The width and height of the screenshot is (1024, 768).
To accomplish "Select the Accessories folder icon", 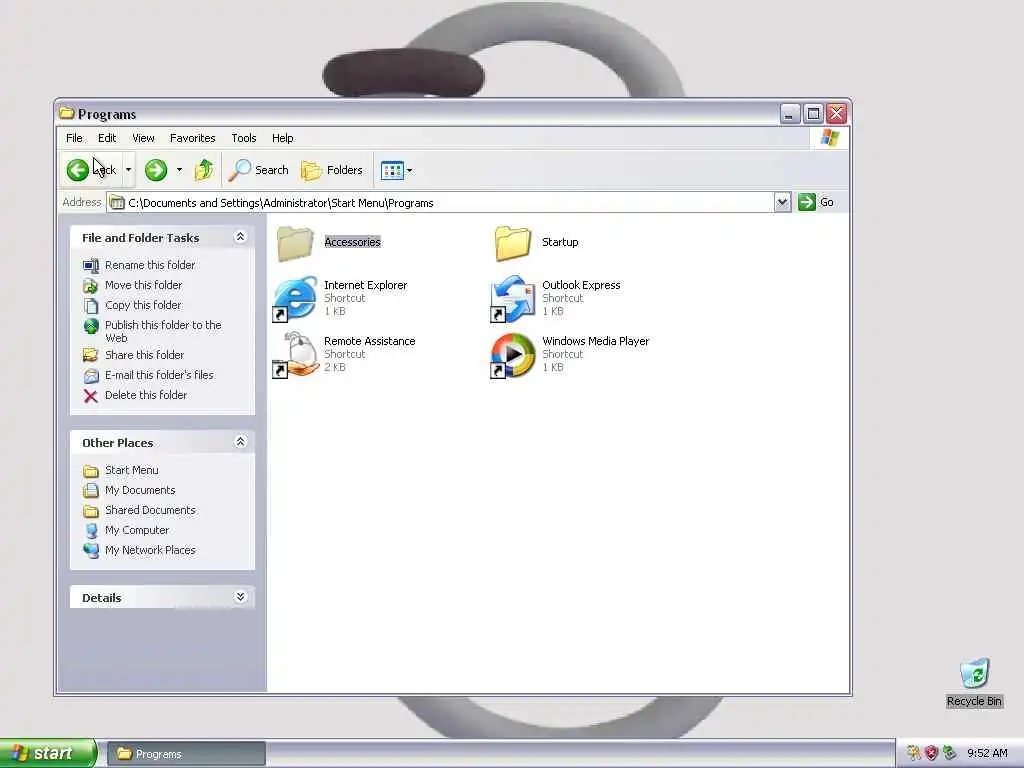I will click(x=295, y=243).
